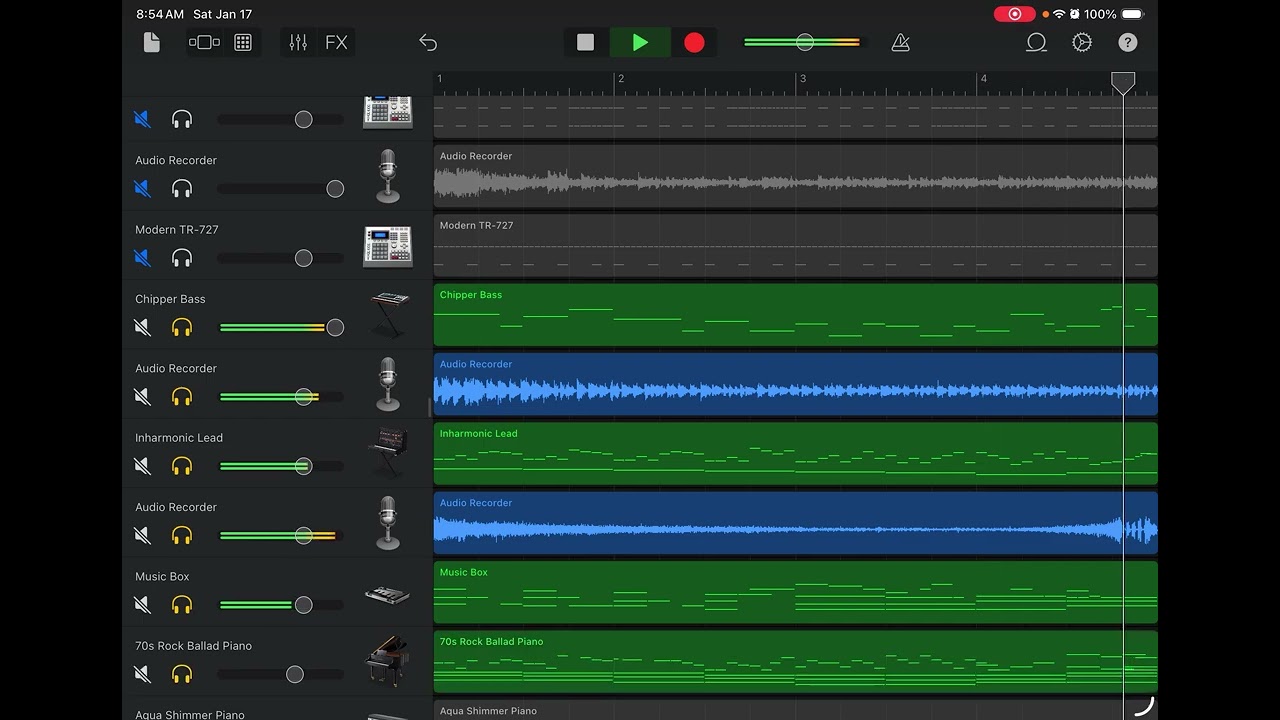This screenshot has width=1280, height=720.
Task: Select the 70s Rock Ballad Piano icon
Action: pos(388,661)
